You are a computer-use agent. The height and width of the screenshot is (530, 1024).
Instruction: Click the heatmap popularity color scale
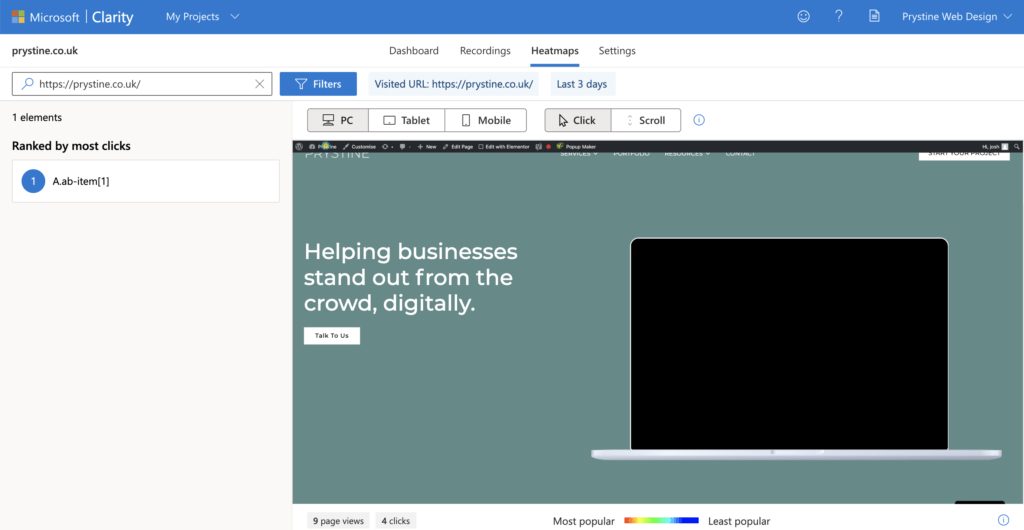pos(661,520)
